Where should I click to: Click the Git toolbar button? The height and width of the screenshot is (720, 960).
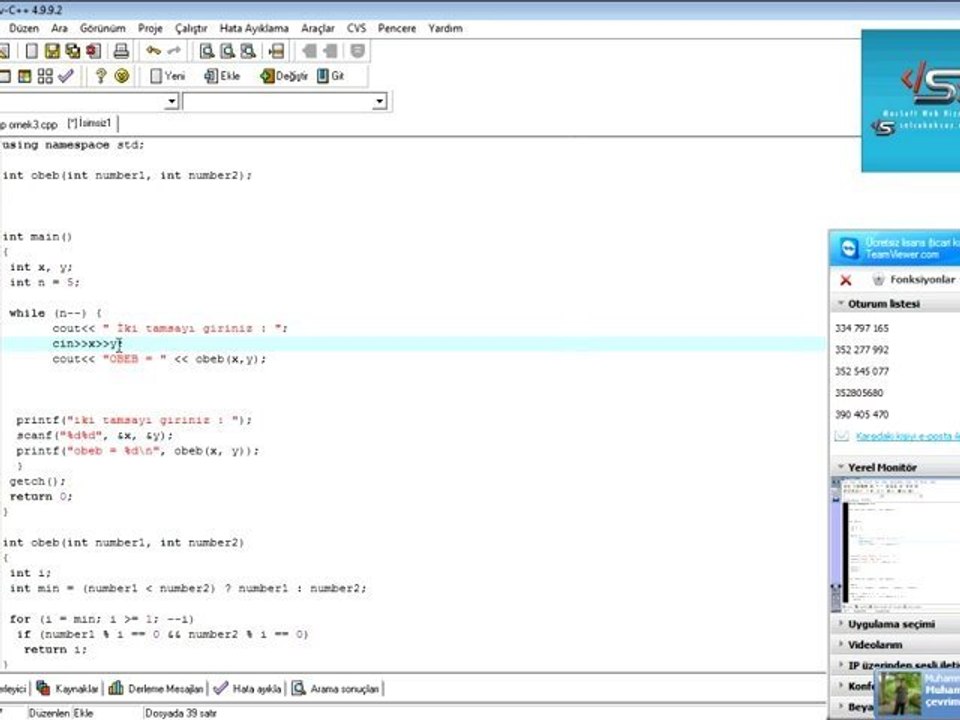tap(331, 76)
